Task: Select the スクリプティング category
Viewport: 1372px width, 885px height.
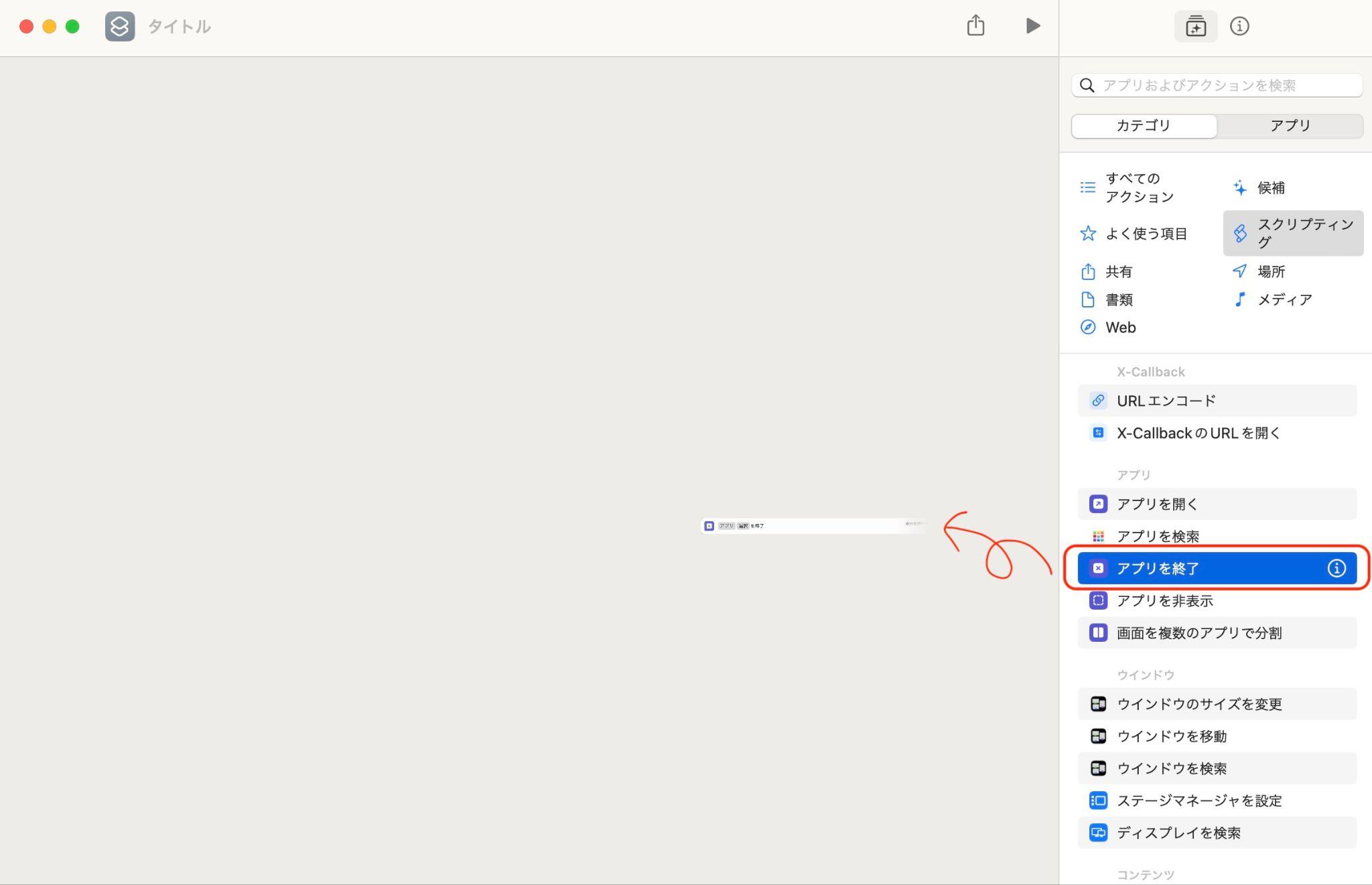Action: tap(1293, 233)
